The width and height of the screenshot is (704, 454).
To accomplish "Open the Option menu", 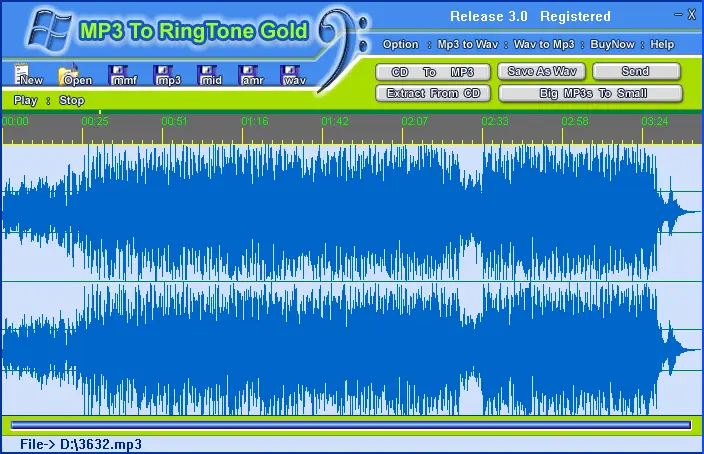I will tap(400, 45).
